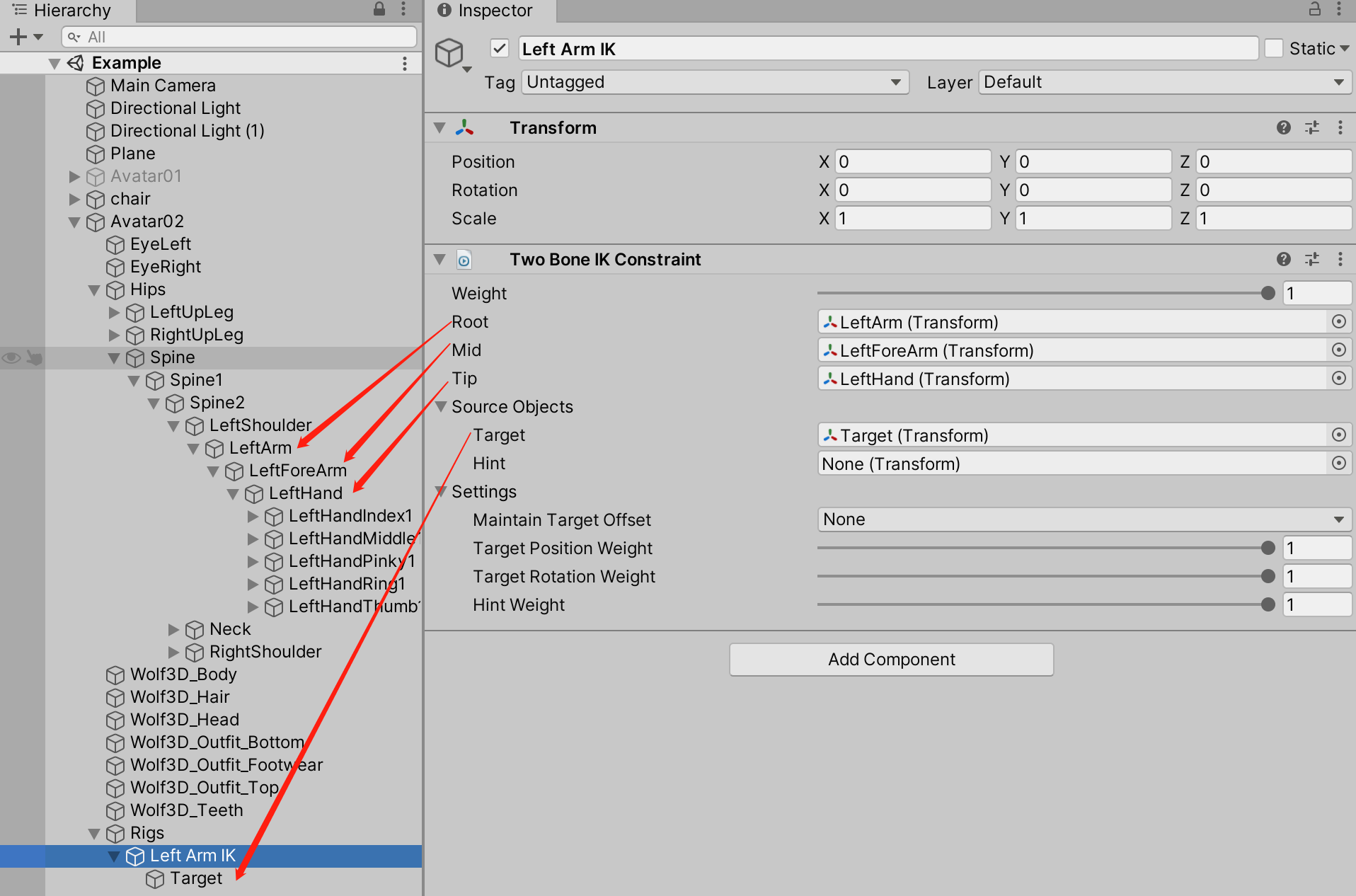1356x896 pixels.
Task: Click the Unity scene icon beside Example
Action: tap(76, 63)
